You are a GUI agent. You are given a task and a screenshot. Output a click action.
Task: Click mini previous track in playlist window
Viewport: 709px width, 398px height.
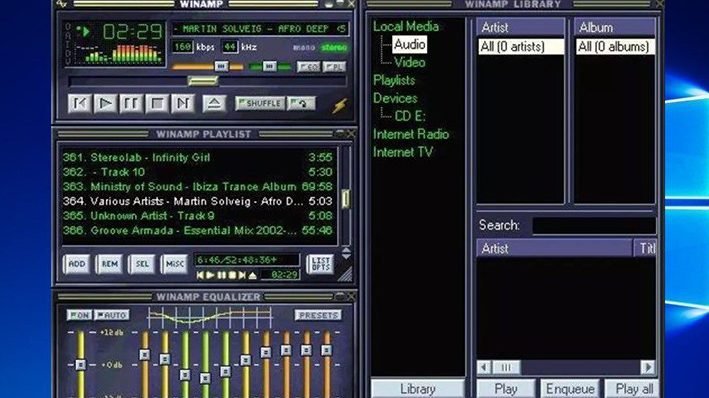(200, 275)
